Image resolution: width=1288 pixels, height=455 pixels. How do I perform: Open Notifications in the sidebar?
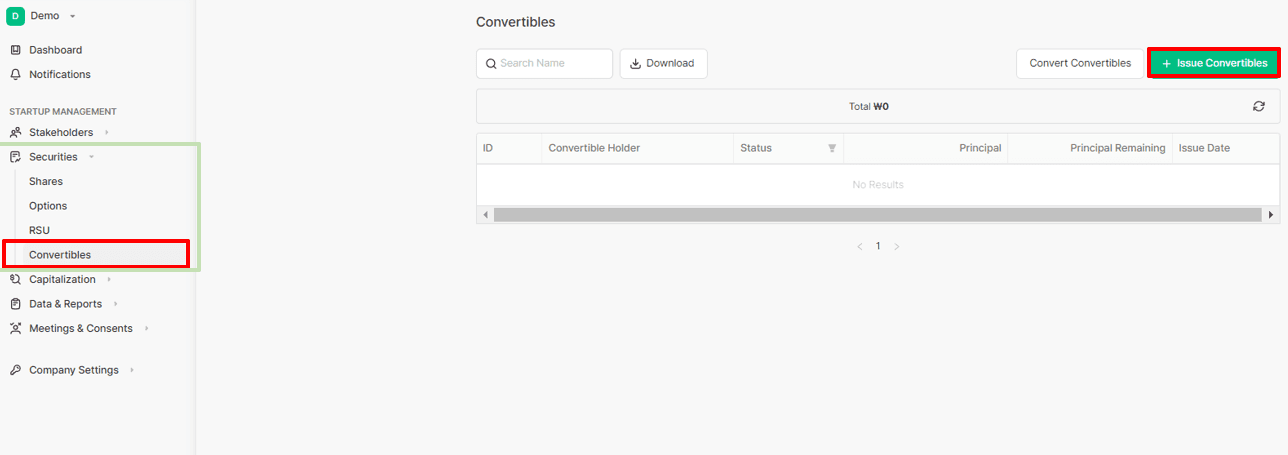59,74
